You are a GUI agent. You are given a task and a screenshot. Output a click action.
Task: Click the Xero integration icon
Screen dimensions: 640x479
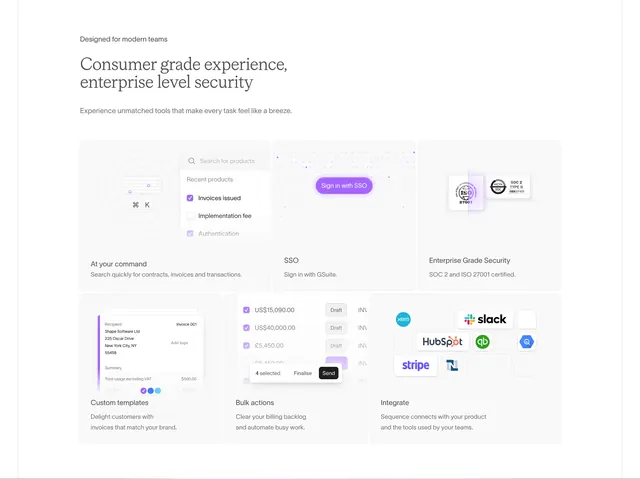coord(403,319)
